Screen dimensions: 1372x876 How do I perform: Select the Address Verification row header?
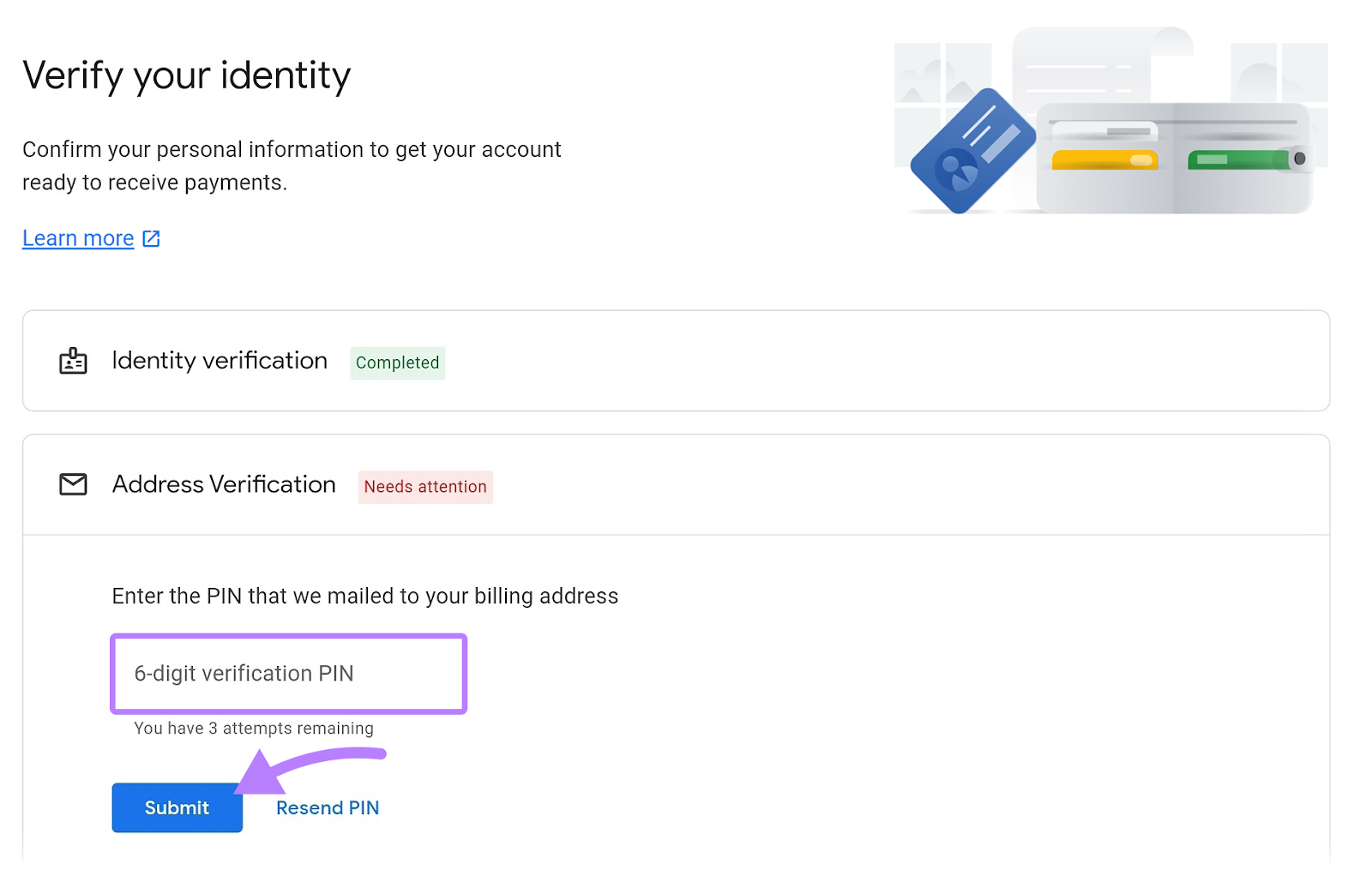click(223, 484)
